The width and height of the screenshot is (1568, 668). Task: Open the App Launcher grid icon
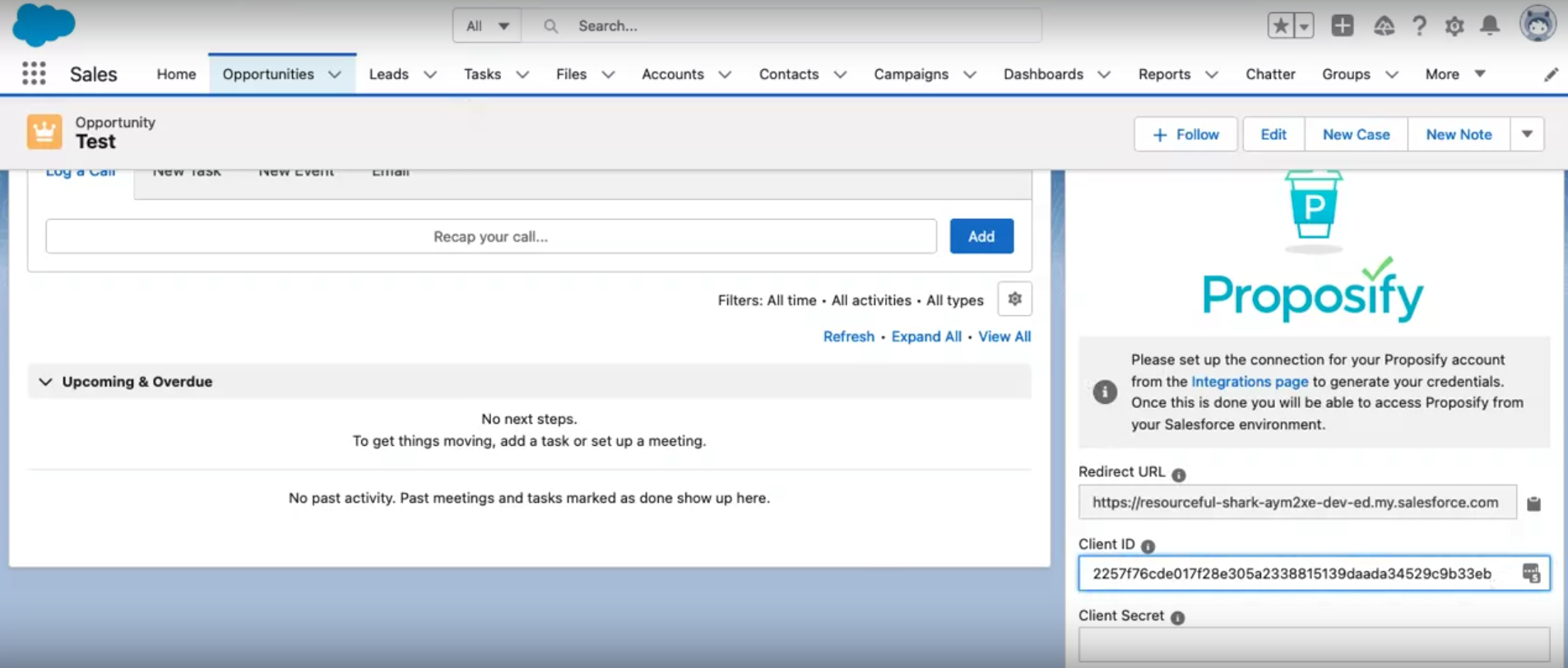(34, 74)
